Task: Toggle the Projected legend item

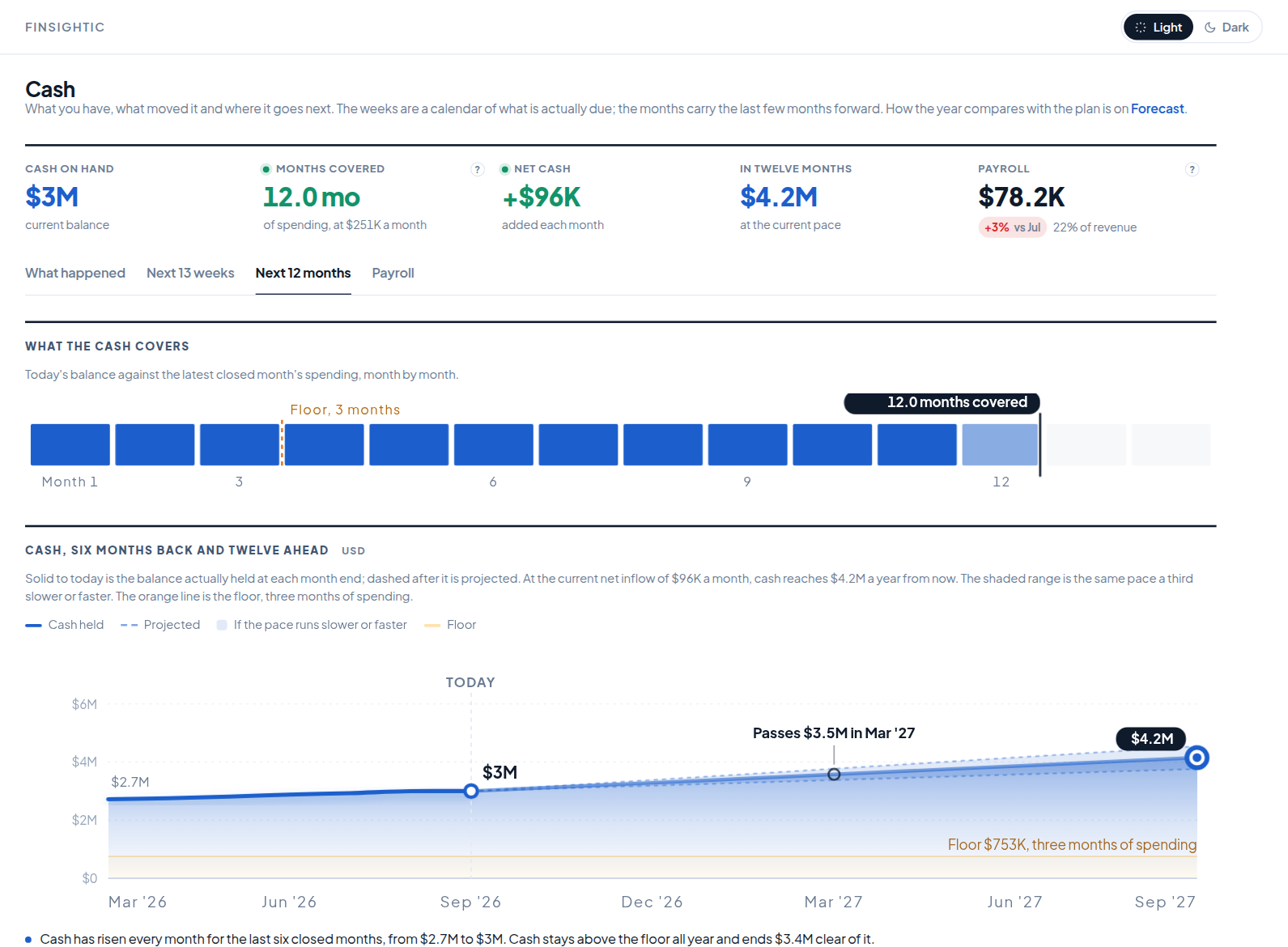Action: click(160, 625)
